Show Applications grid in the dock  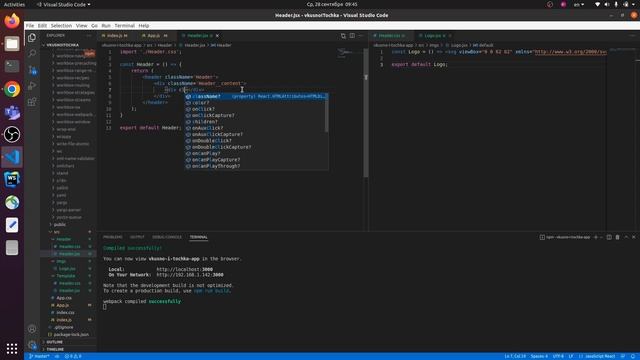[12, 348]
